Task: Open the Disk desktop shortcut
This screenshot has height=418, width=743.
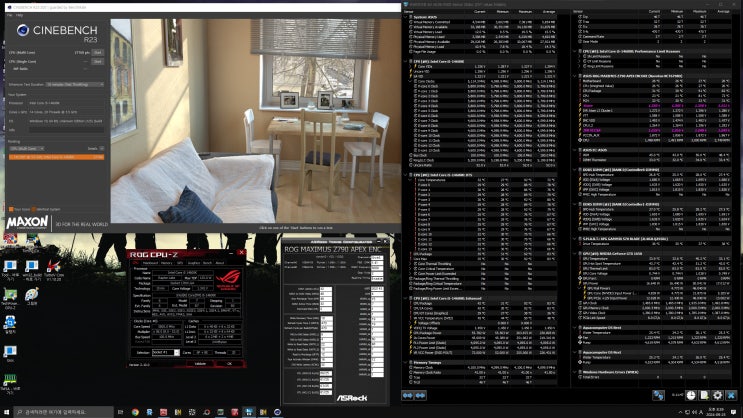Action: pos(10,354)
